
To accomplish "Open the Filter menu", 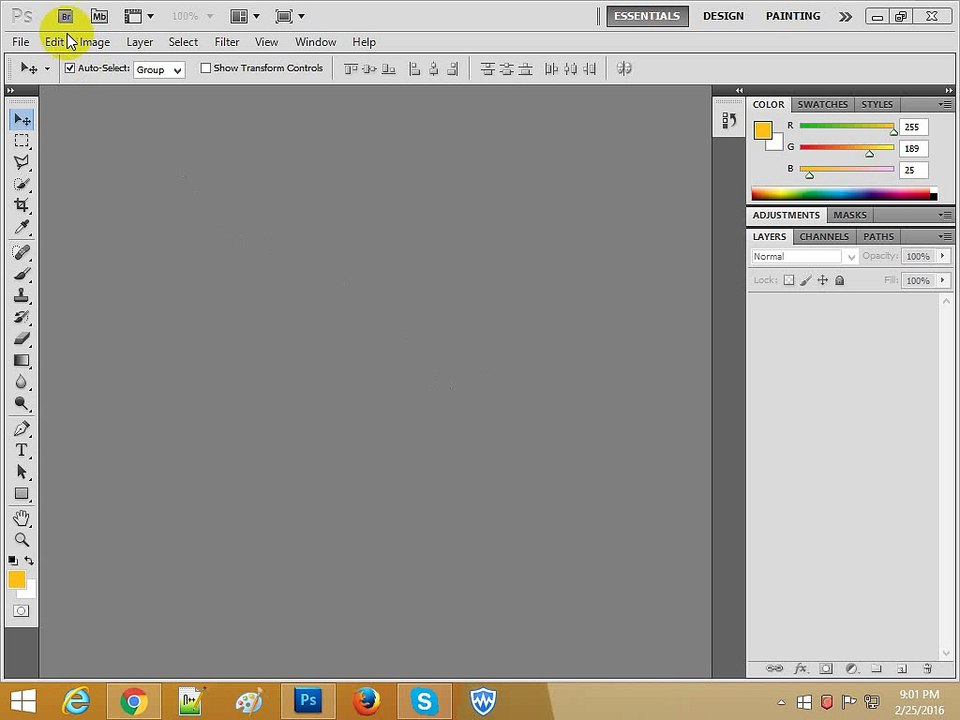I will click(227, 42).
